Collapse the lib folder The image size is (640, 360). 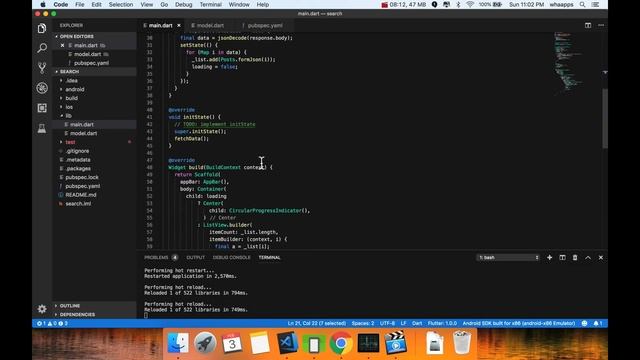point(68,116)
